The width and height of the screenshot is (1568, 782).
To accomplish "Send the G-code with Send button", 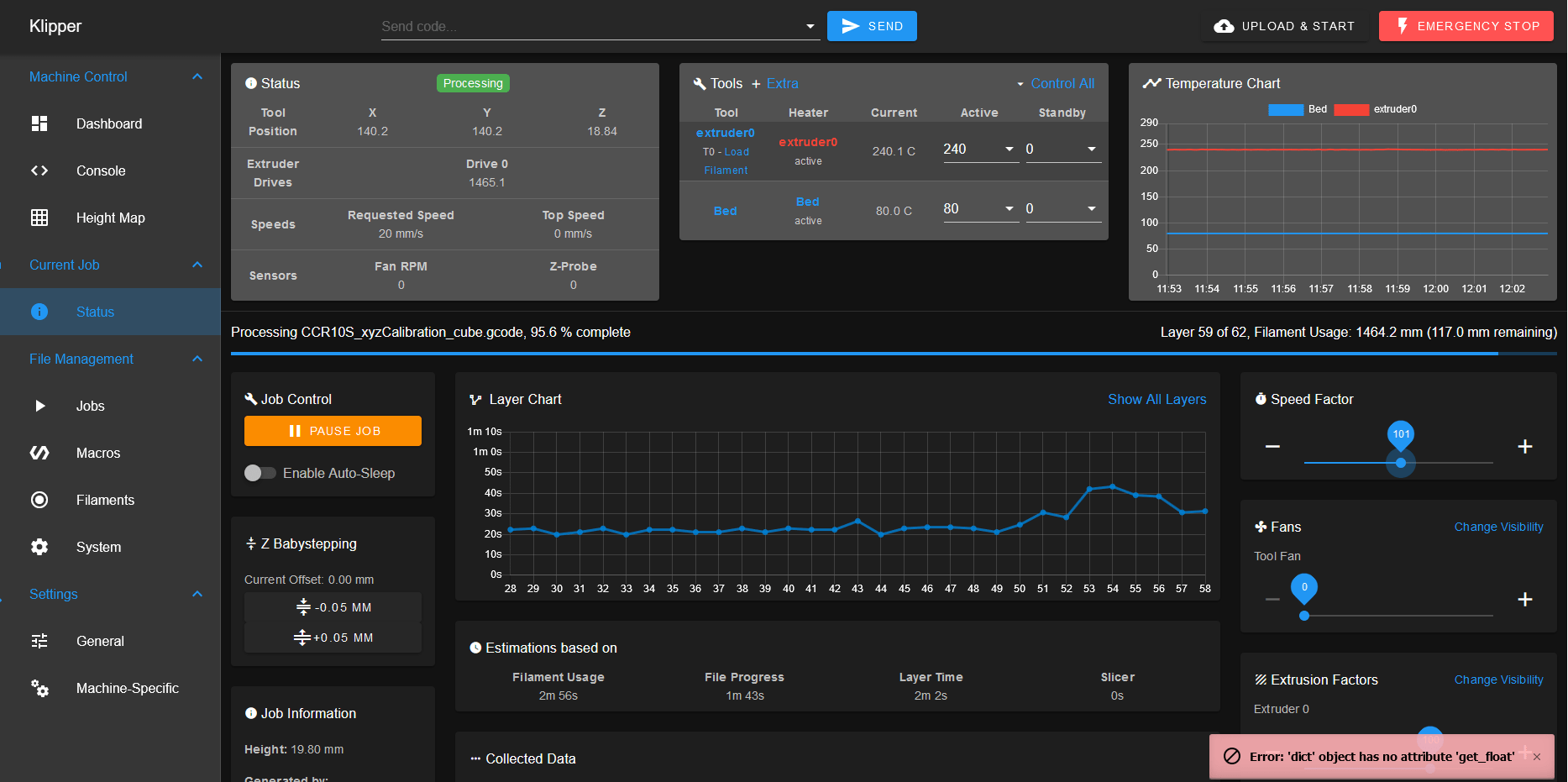I will tap(872, 26).
